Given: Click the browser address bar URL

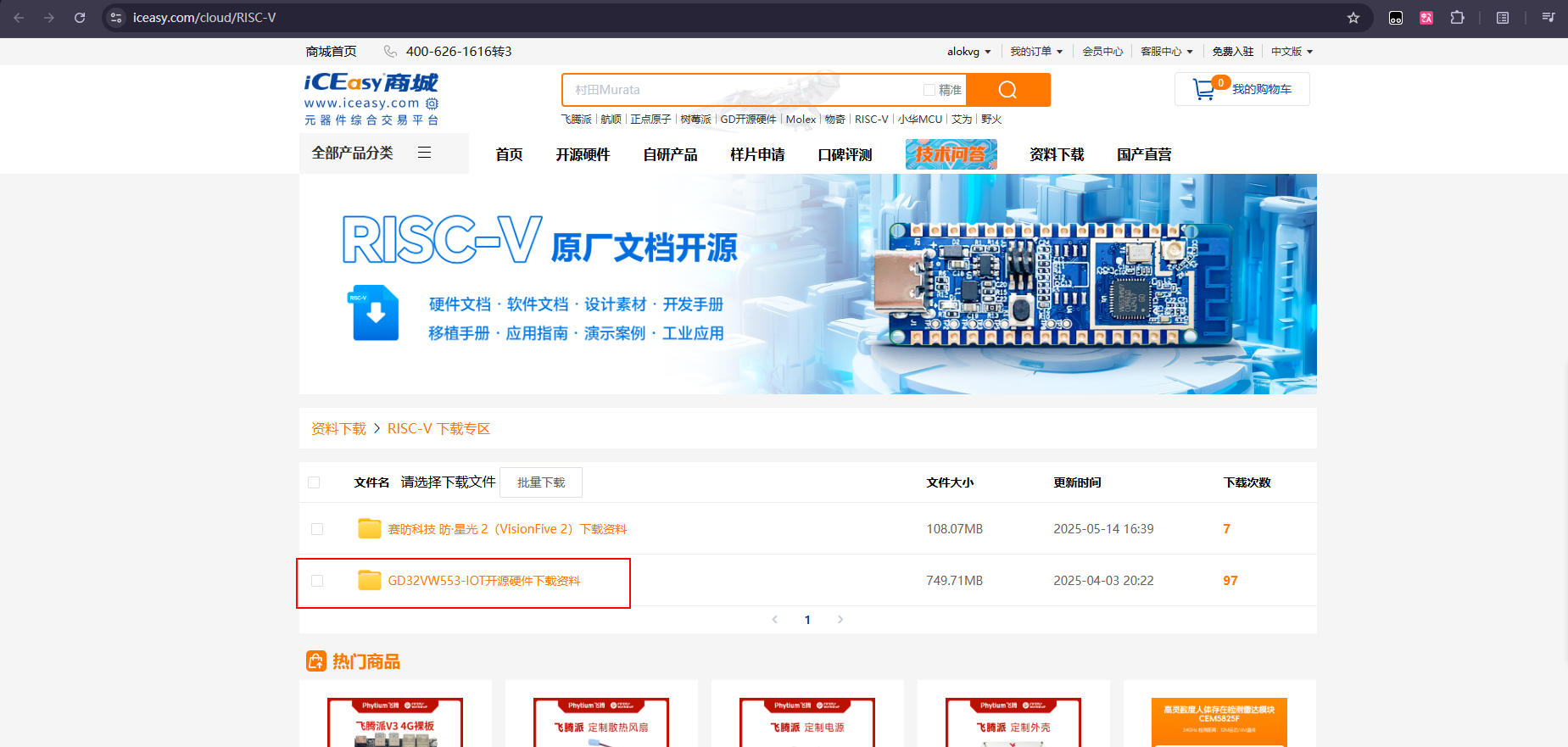Looking at the screenshot, I should (x=204, y=17).
